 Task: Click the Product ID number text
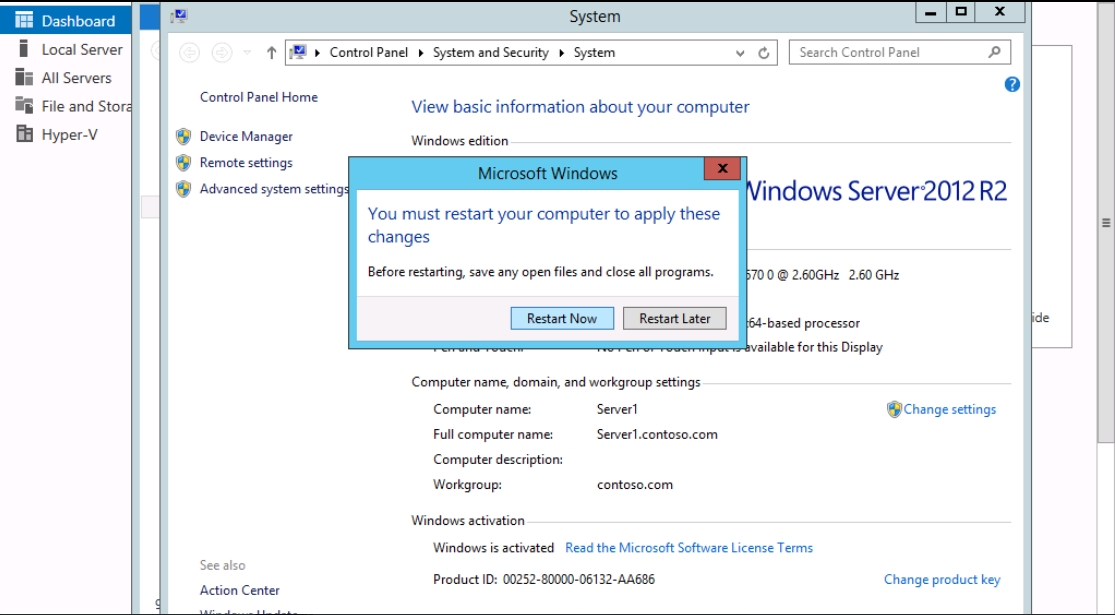[x=579, y=579]
